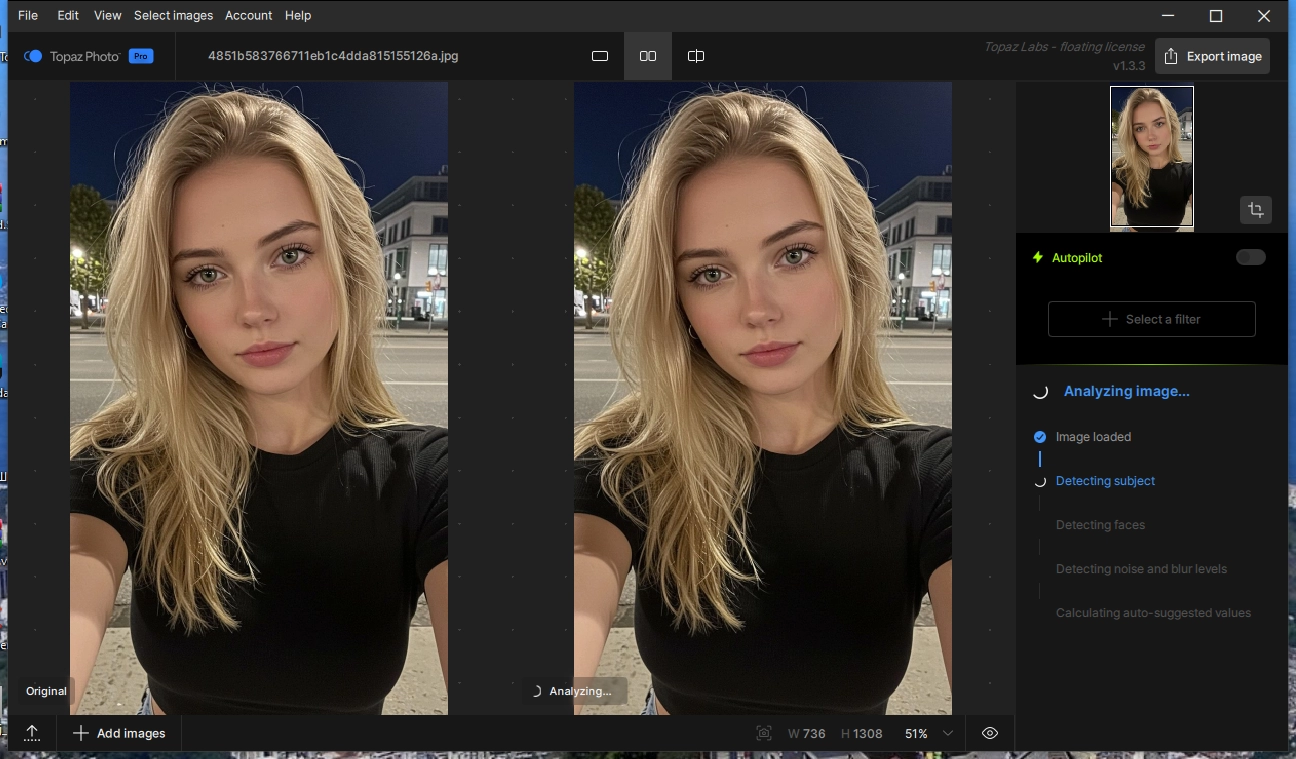
Task: Click the Image loaded step label
Action: (1093, 437)
